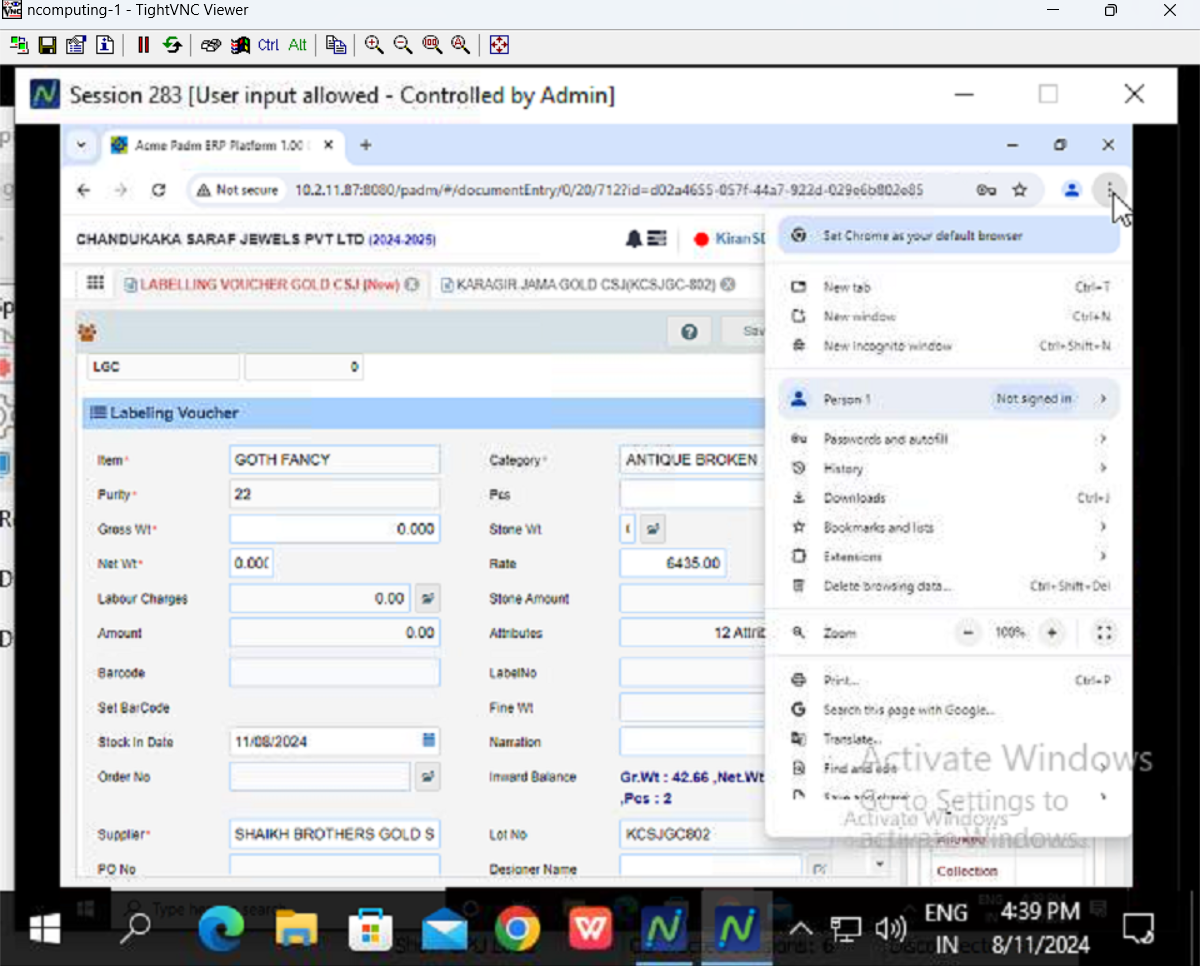Close the Karagir Jama Gold CSJ tab

[728, 285]
